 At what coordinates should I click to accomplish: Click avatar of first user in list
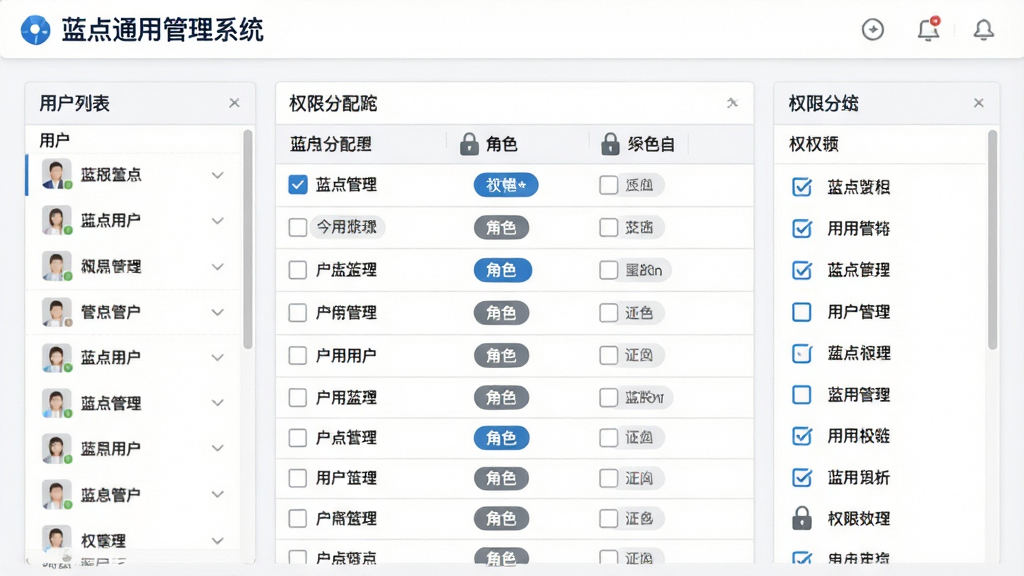(57, 174)
